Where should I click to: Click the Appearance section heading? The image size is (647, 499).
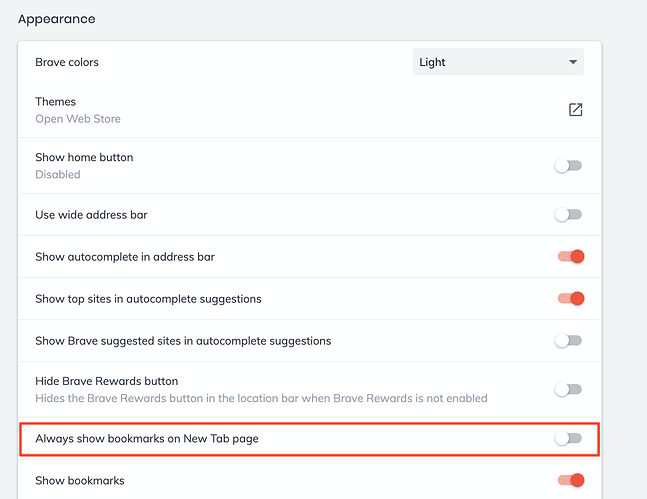coord(59,19)
